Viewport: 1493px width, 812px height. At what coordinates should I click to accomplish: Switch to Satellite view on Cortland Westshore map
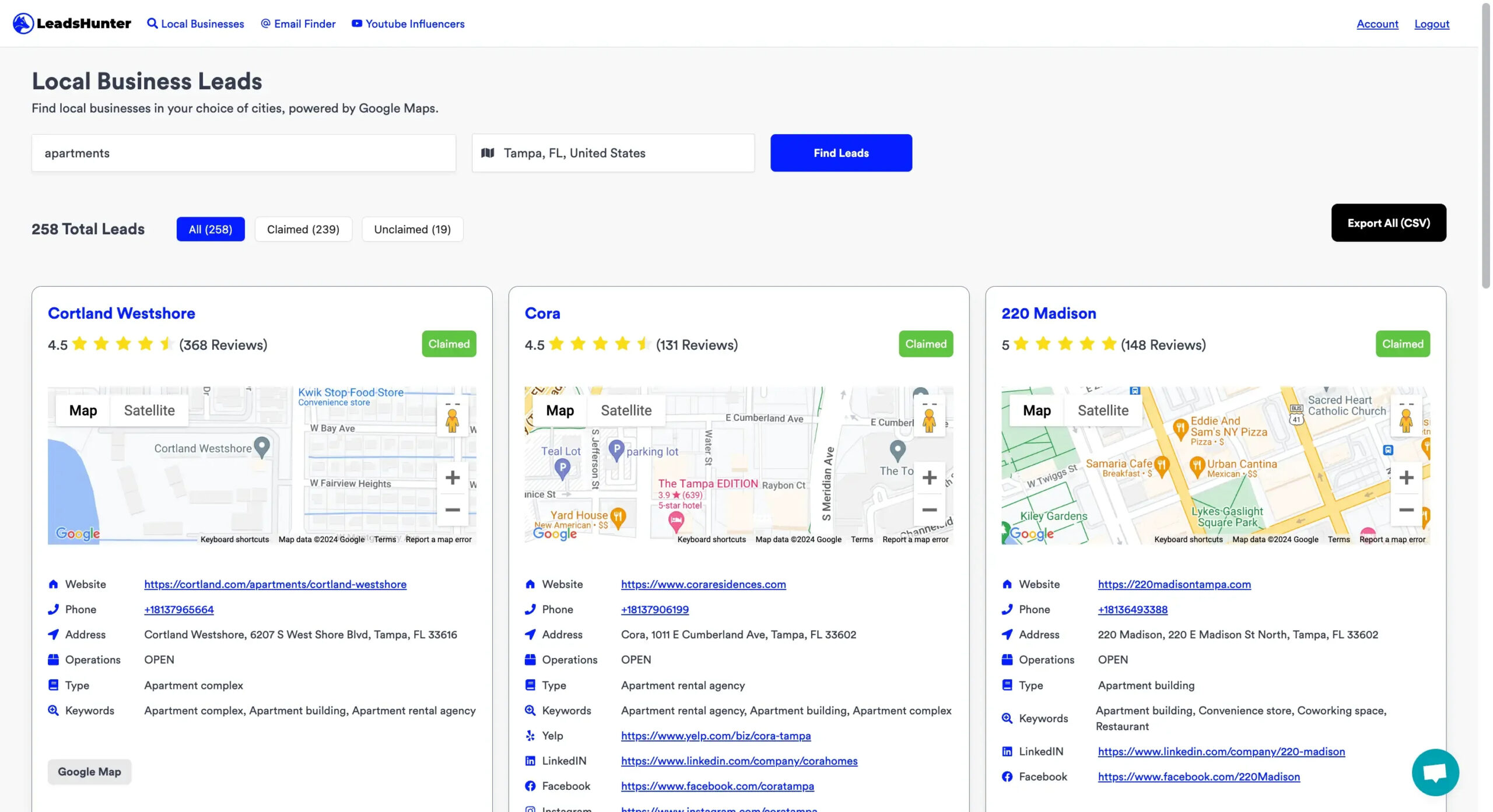click(x=149, y=410)
